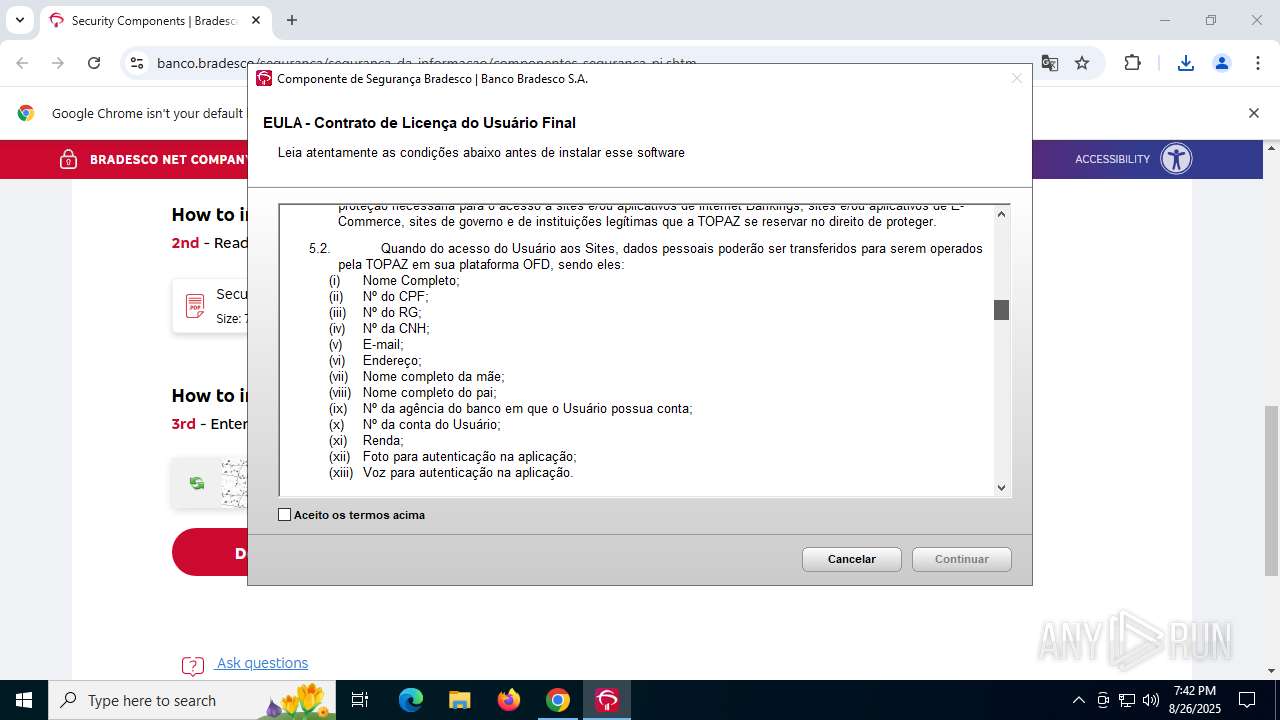
Task: Check the 'Aceito os termos acima' checkbox
Action: pyautogui.click(x=285, y=515)
